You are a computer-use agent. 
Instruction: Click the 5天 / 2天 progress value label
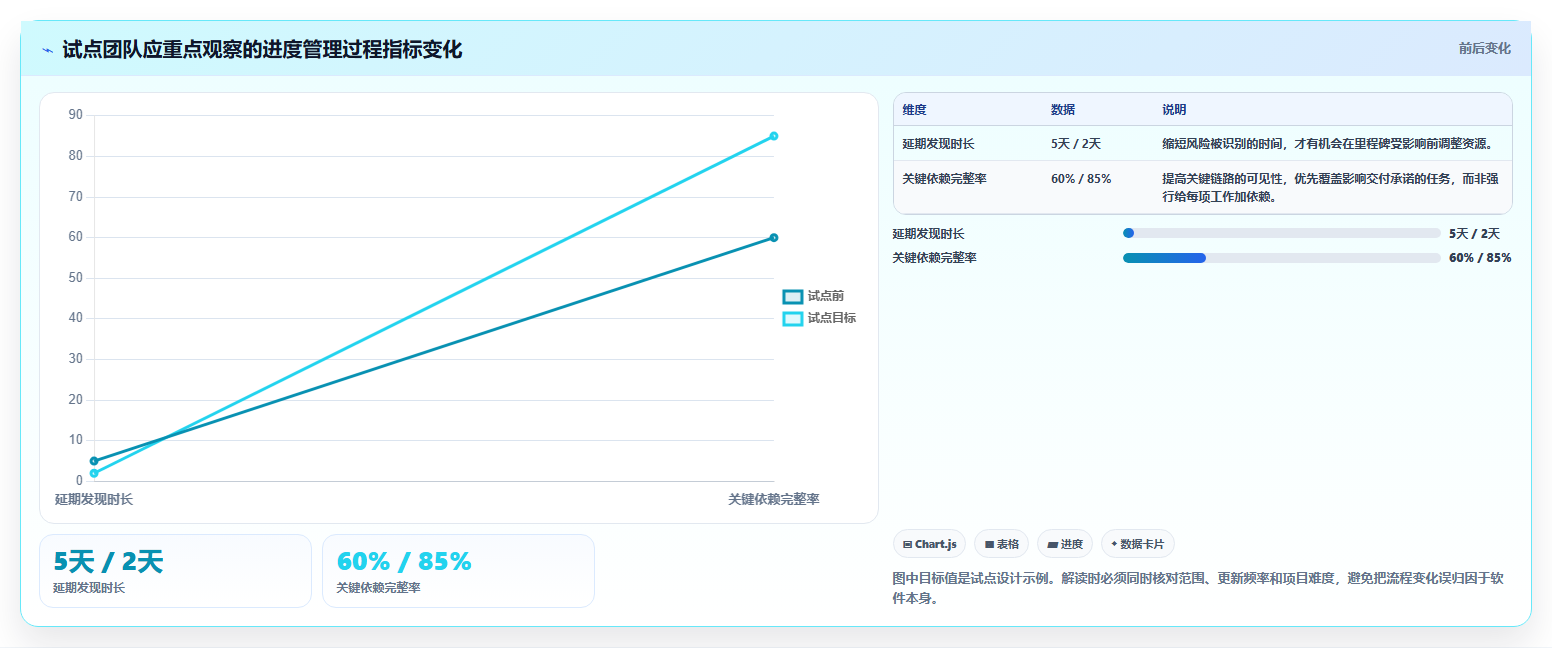click(x=1474, y=234)
